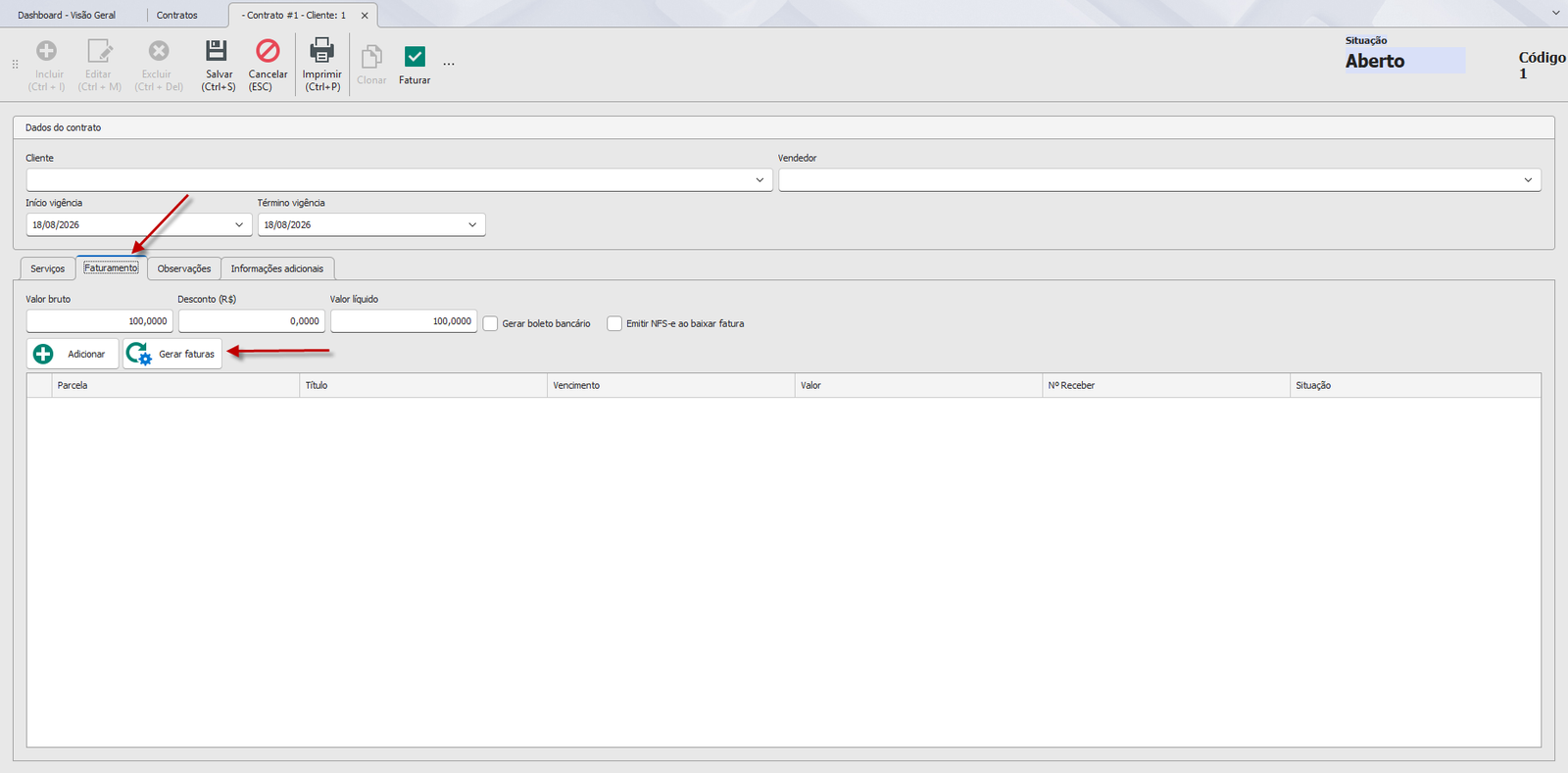Open the toolbar overflow ellipsis menu
This screenshot has width=1568, height=773.
[x=449, y=65]
